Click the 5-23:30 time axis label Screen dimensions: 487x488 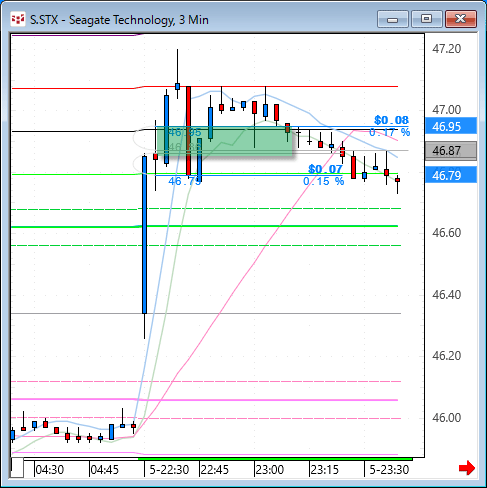tap(389, 470)
